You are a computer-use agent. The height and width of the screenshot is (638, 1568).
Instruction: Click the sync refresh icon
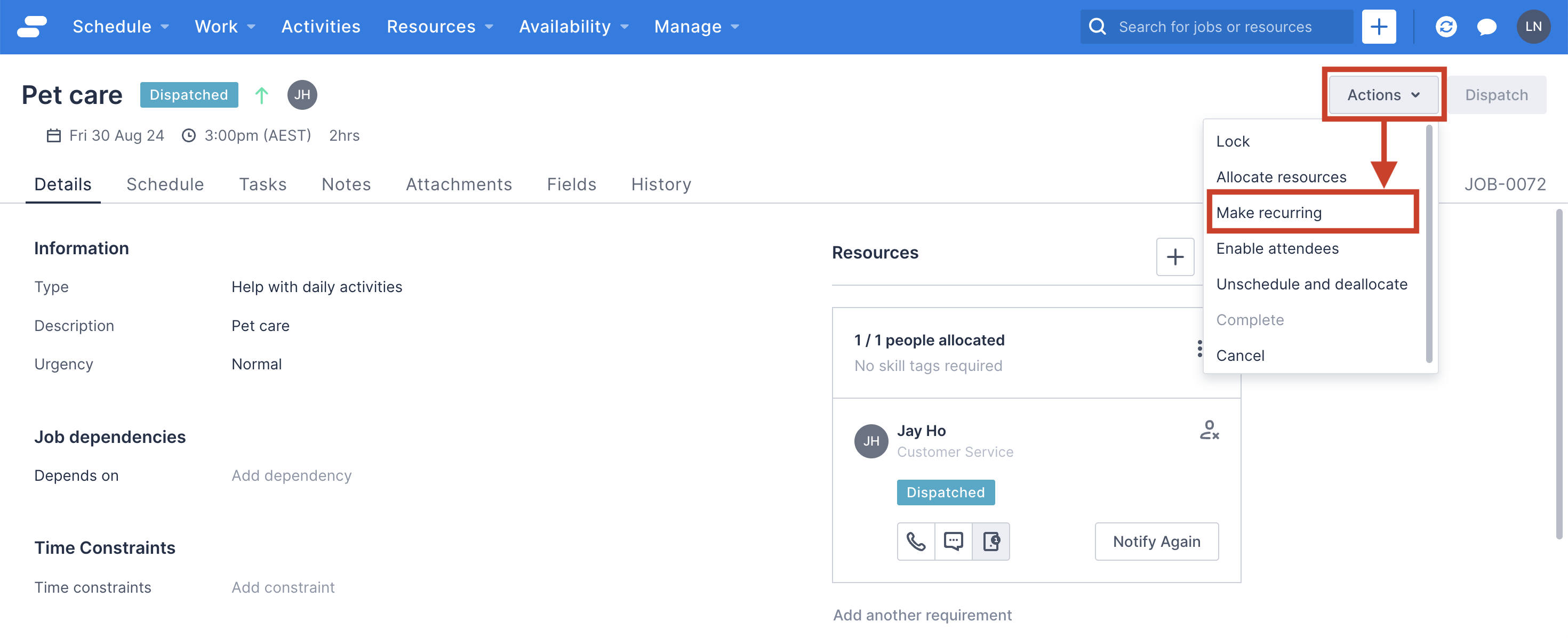pos(1446,27)
